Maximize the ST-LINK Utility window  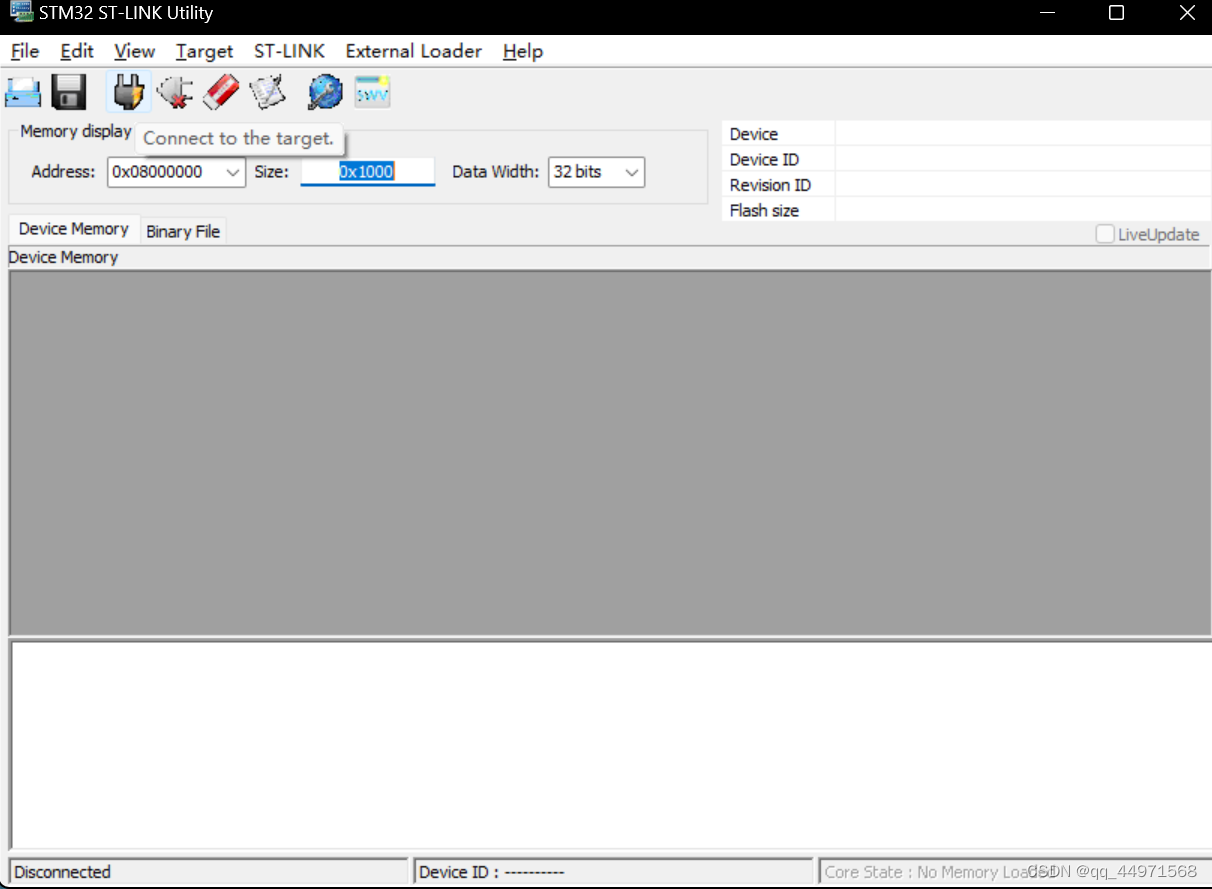(1116, 13)
